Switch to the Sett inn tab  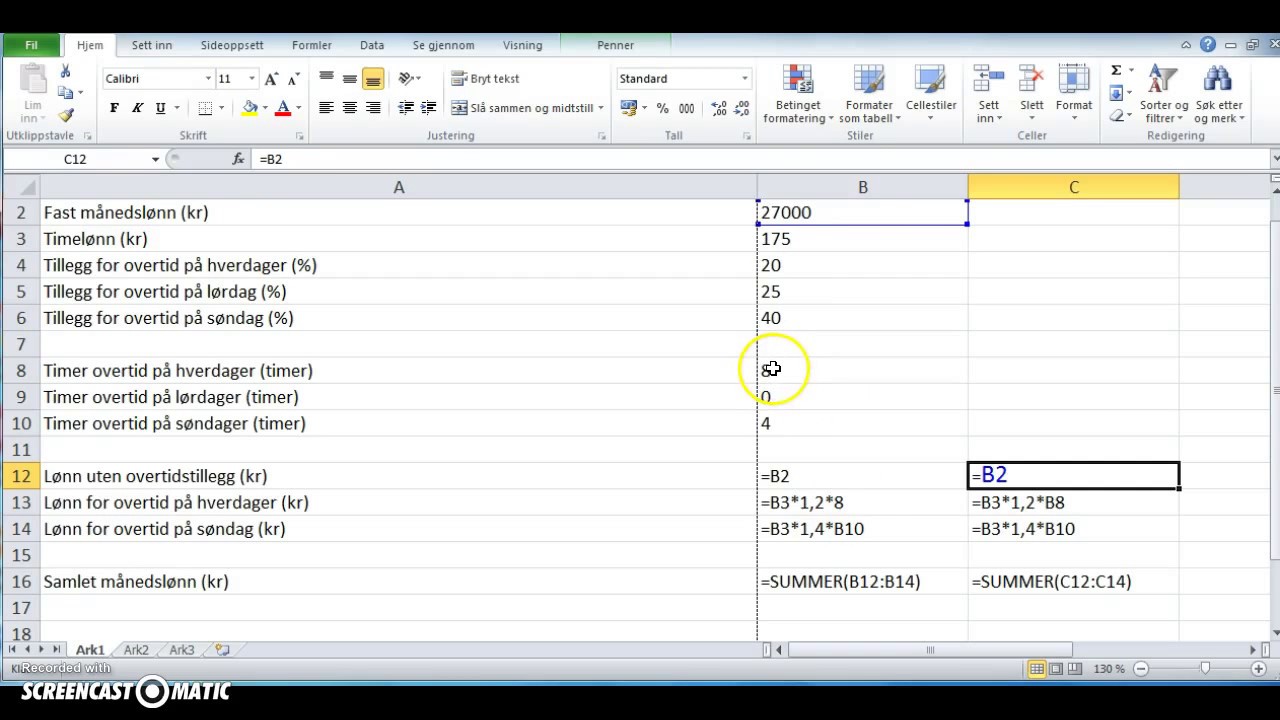152,45
